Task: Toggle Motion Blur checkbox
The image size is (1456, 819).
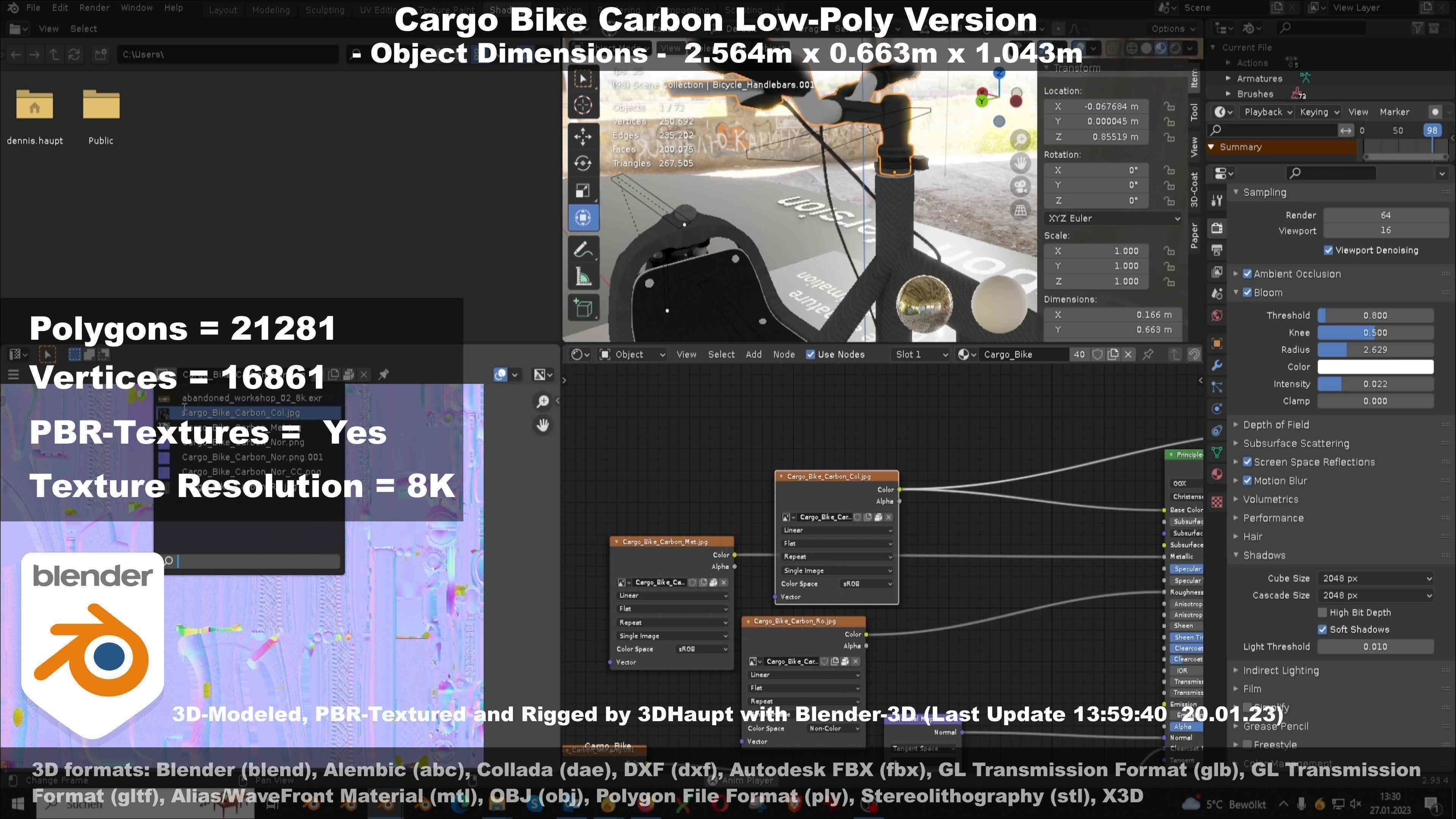Action: 1247,480
